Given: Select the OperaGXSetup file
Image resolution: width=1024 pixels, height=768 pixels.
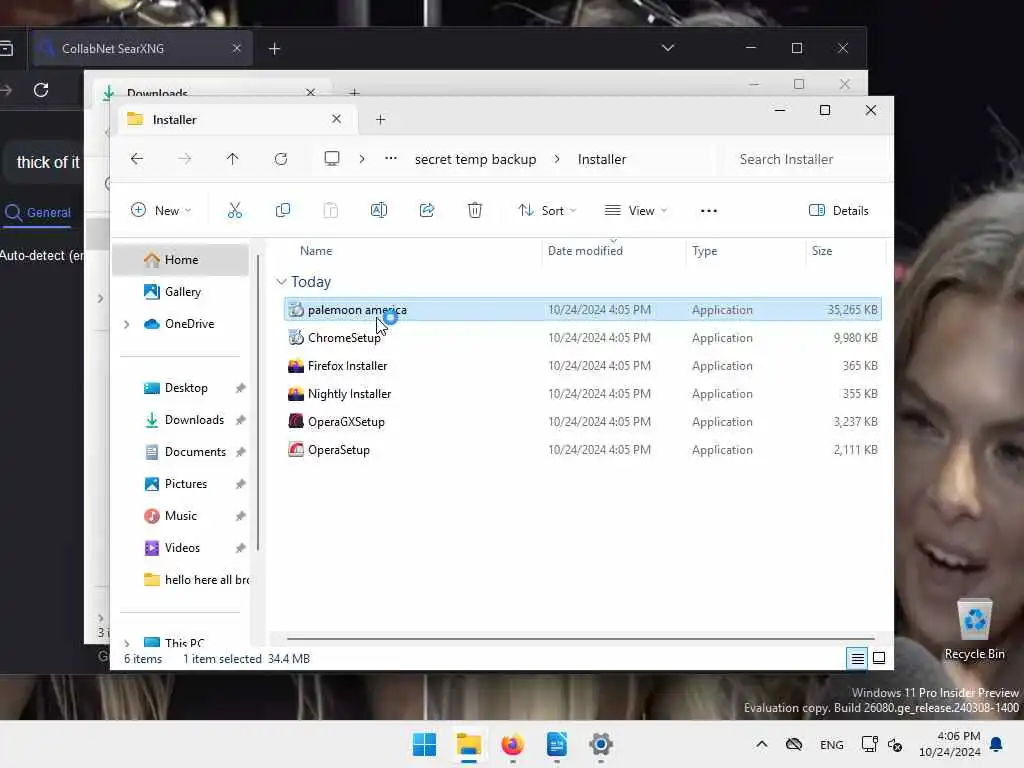Looking at the screenshot, I should click(583, 422).
